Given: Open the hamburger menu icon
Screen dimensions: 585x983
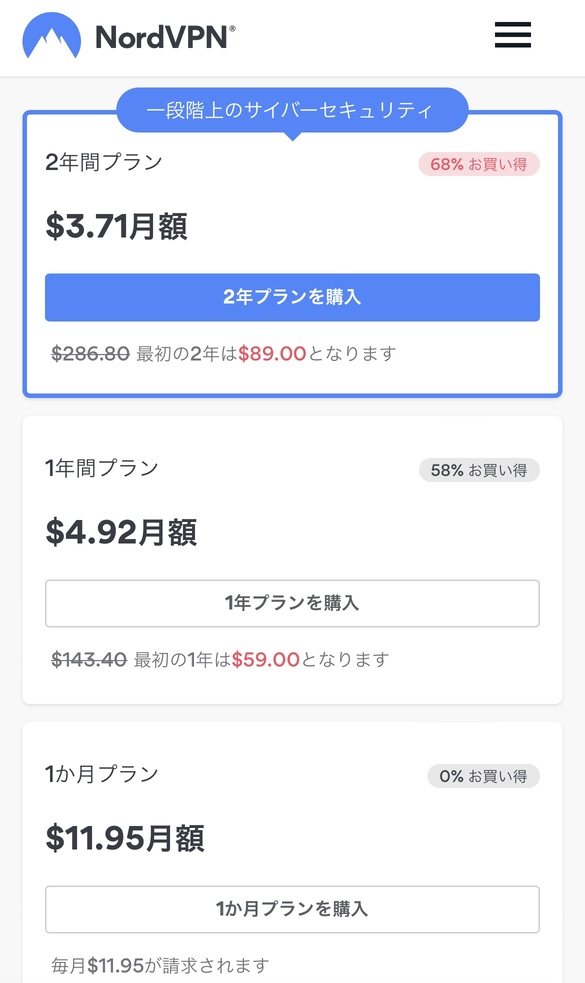Looking at the screenshot, I should pyautogui.click(x=512, y=35).
